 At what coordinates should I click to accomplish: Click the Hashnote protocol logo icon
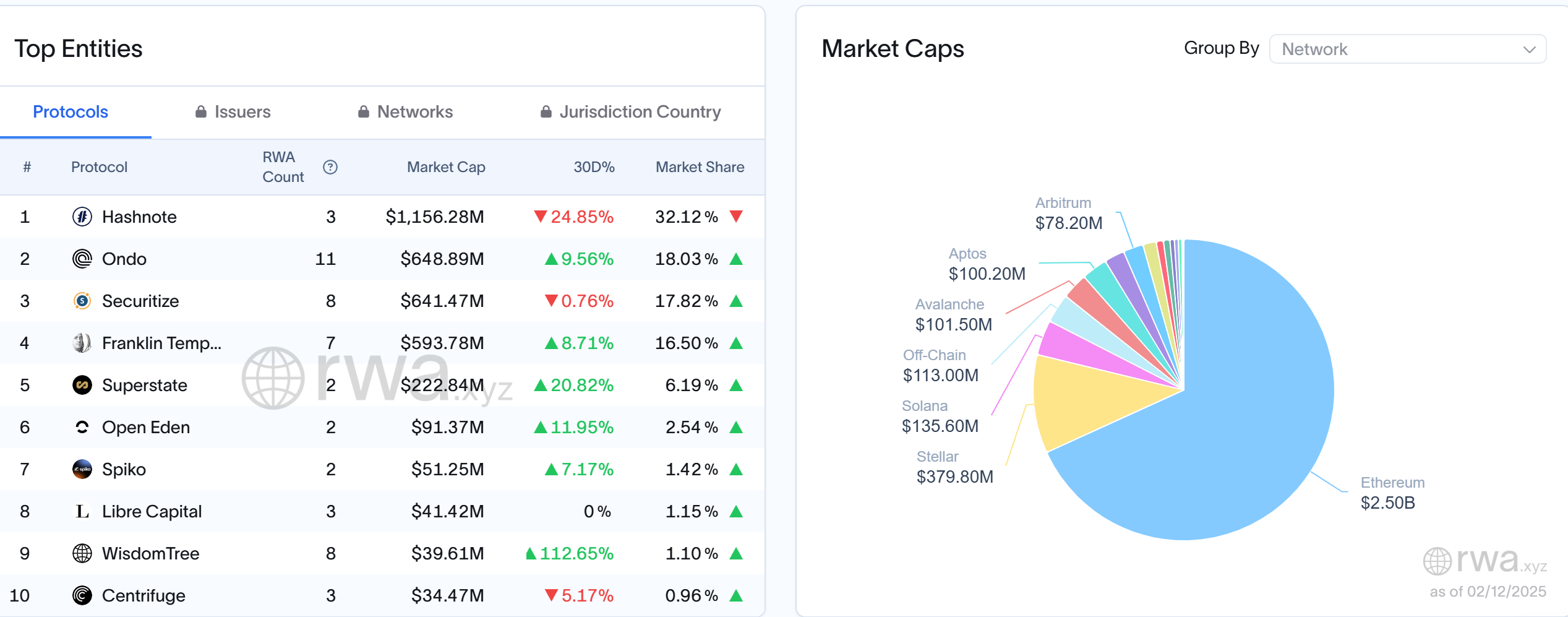point(82,217)
